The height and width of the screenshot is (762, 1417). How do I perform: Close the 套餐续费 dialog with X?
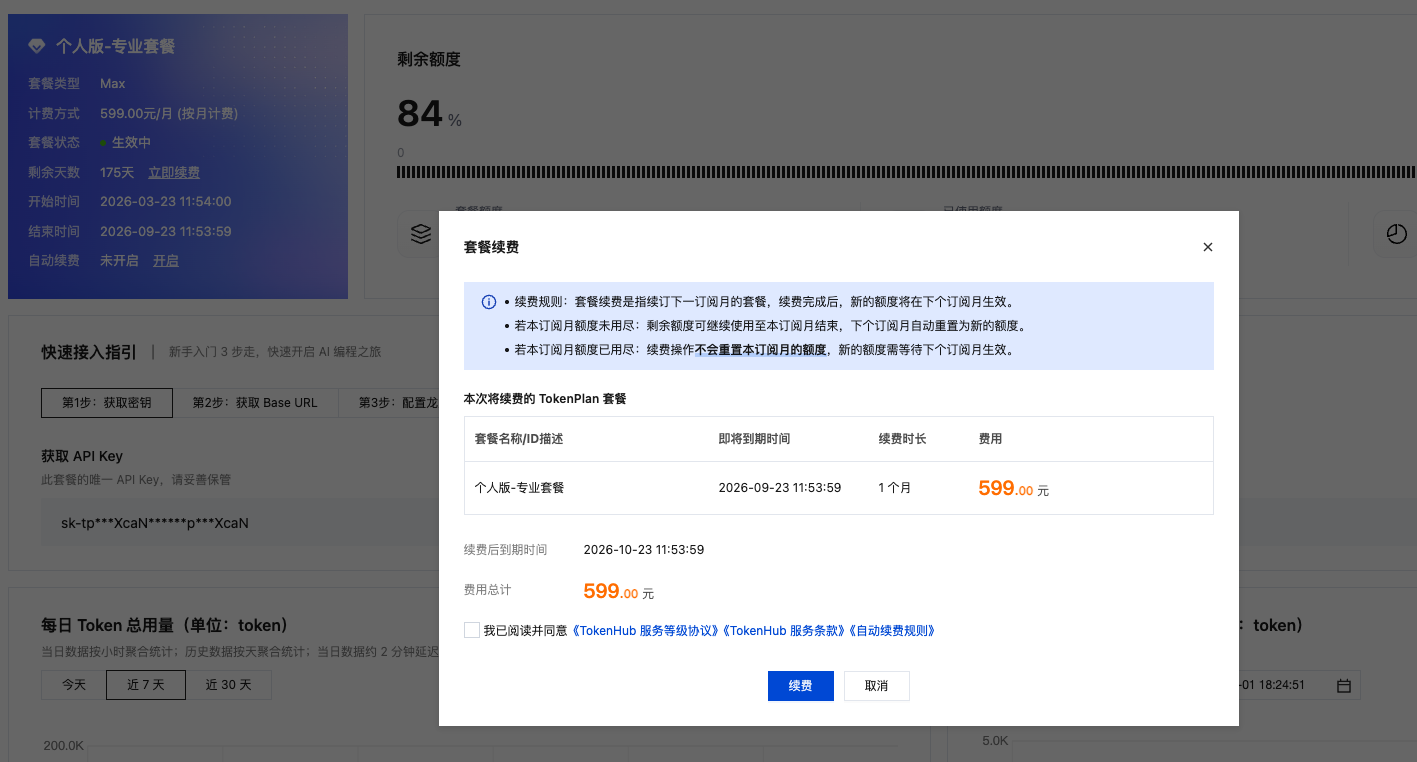(1207, 247)
